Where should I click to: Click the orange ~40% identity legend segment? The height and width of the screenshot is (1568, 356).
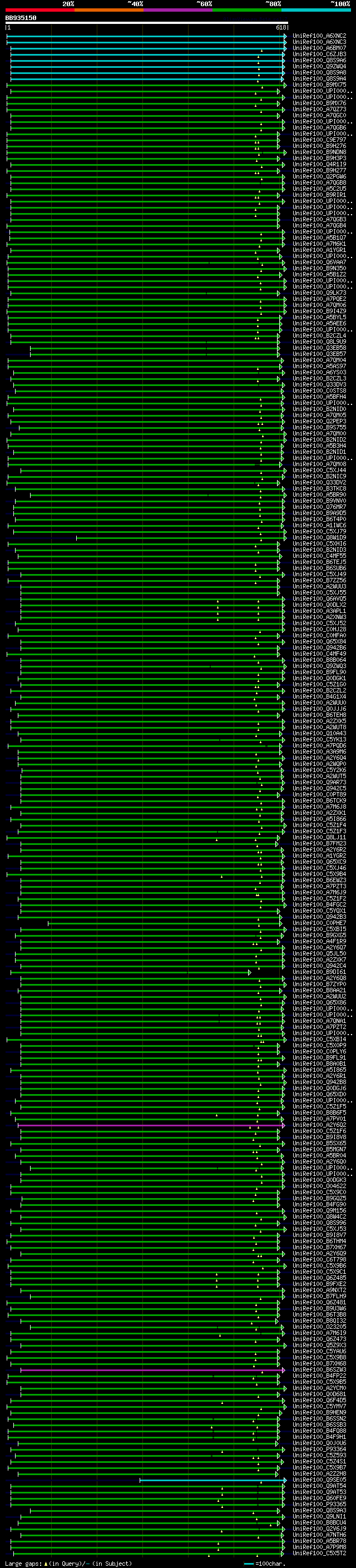click(x=109, y=10)
